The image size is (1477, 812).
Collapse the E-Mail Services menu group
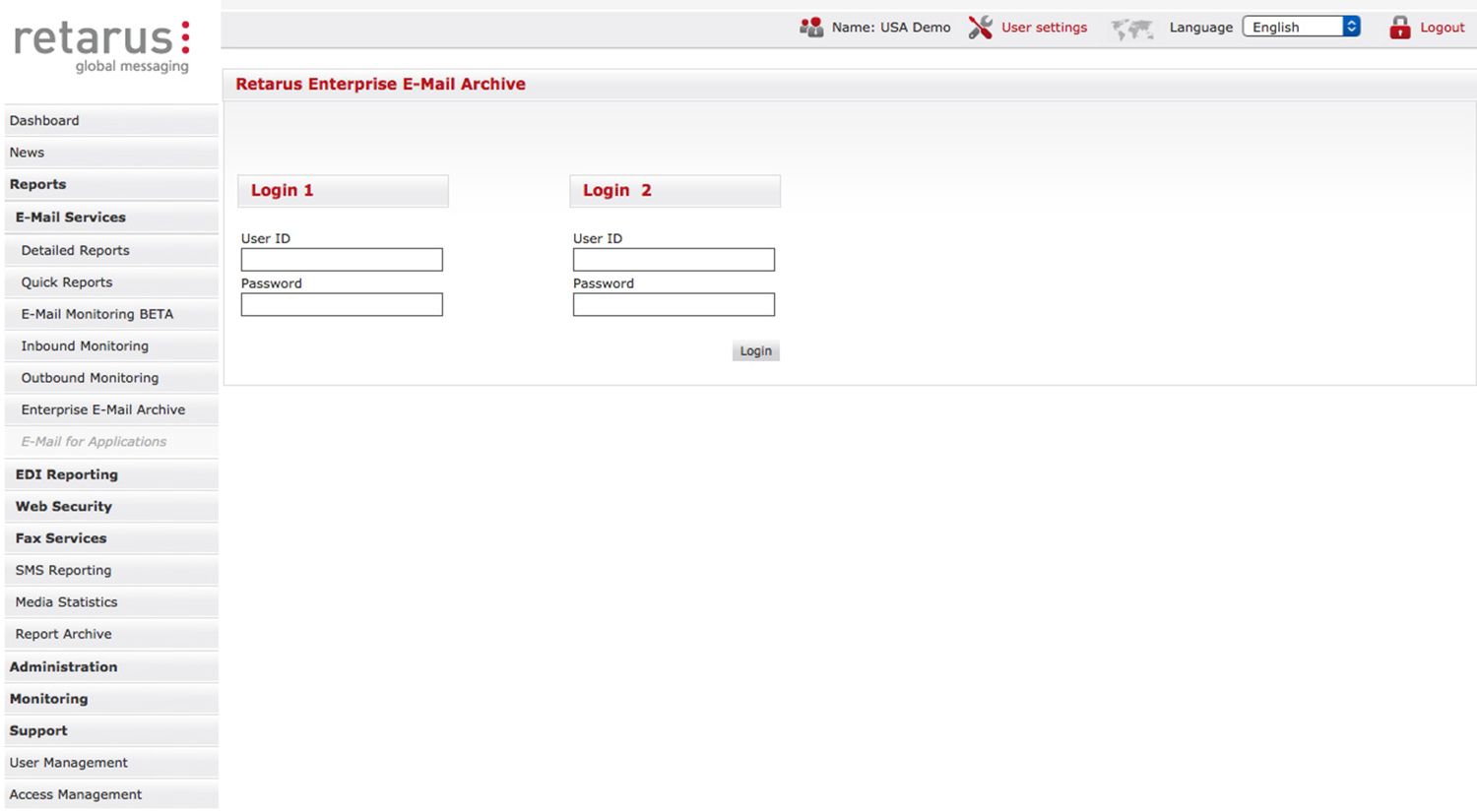pos(111,217)
